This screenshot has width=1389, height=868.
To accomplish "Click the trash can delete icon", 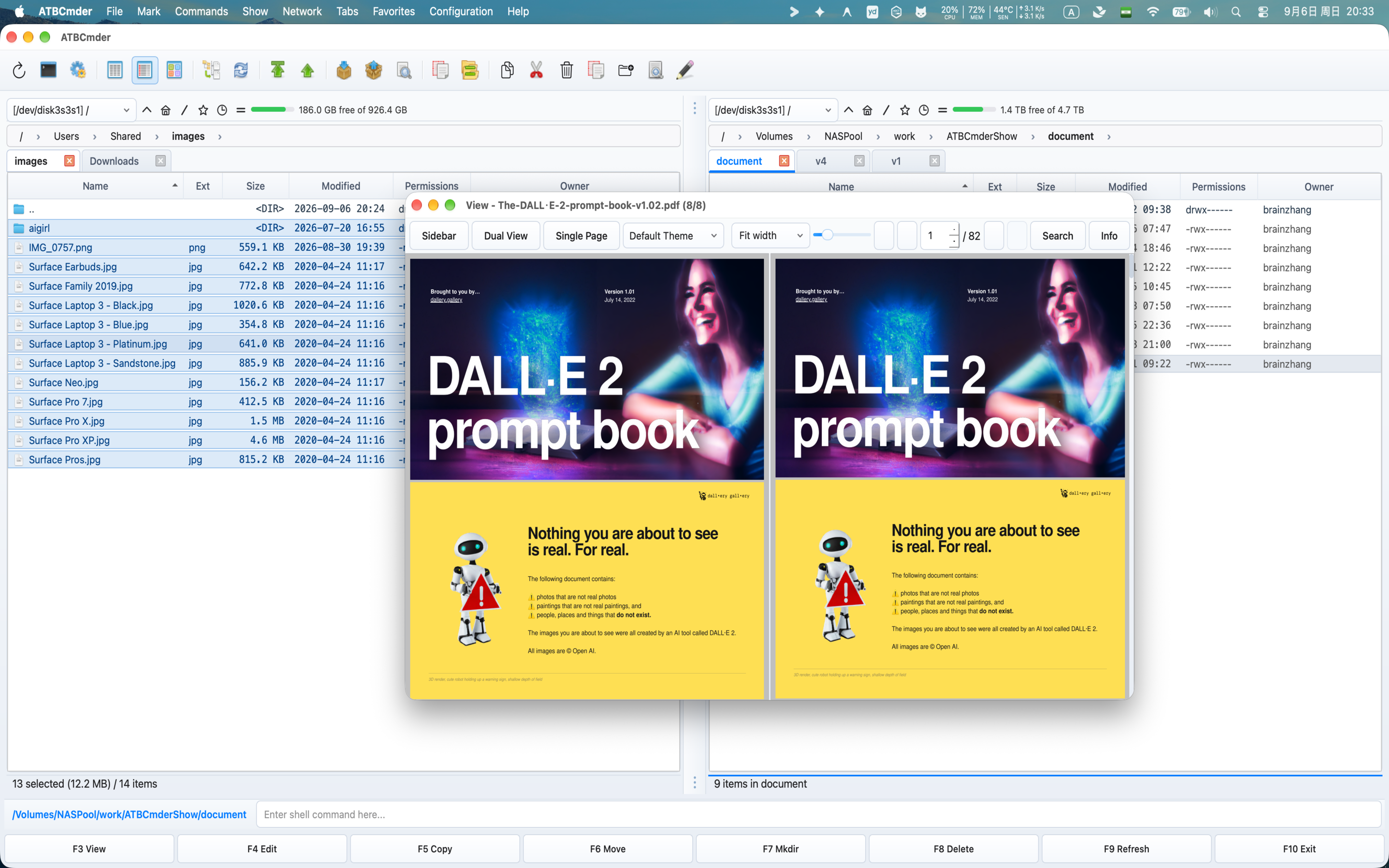I will click(567, 70).
